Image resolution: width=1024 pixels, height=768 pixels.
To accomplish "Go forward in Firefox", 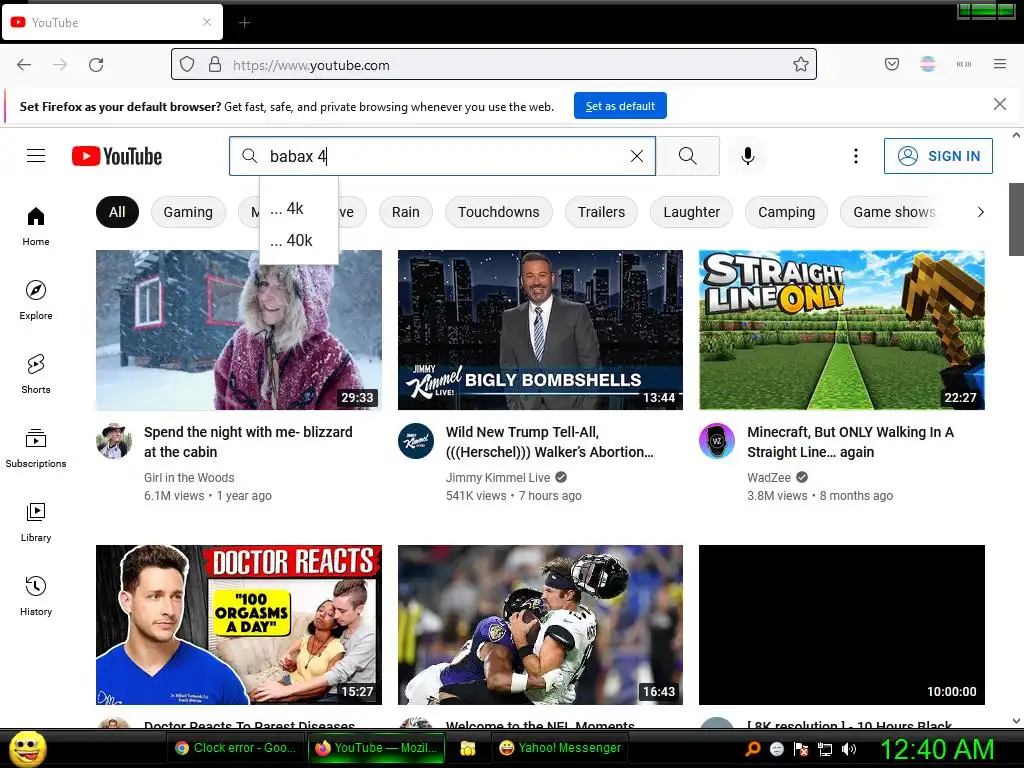I will click(x=60, y=65).
